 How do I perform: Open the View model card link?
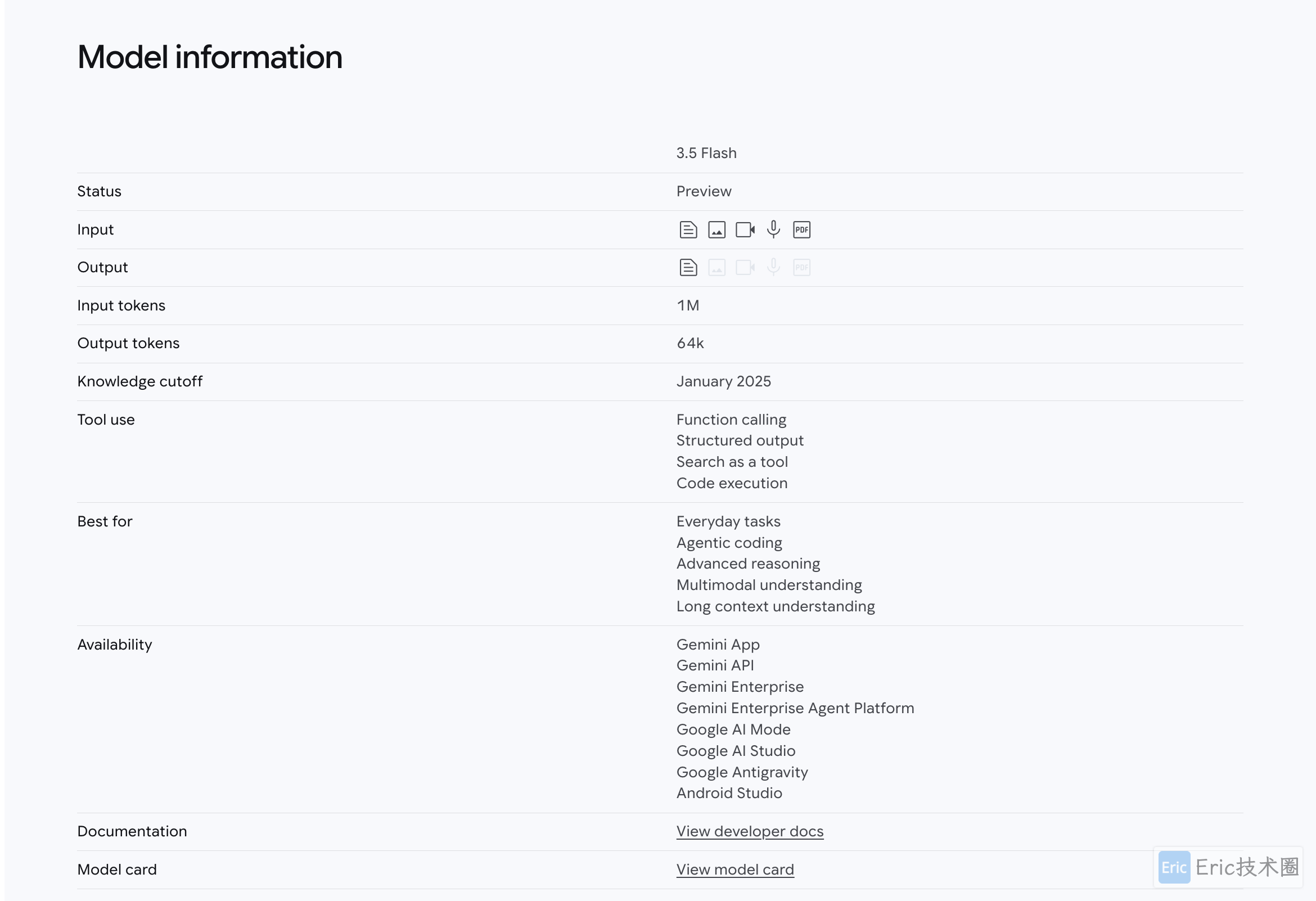pos(735,870)
